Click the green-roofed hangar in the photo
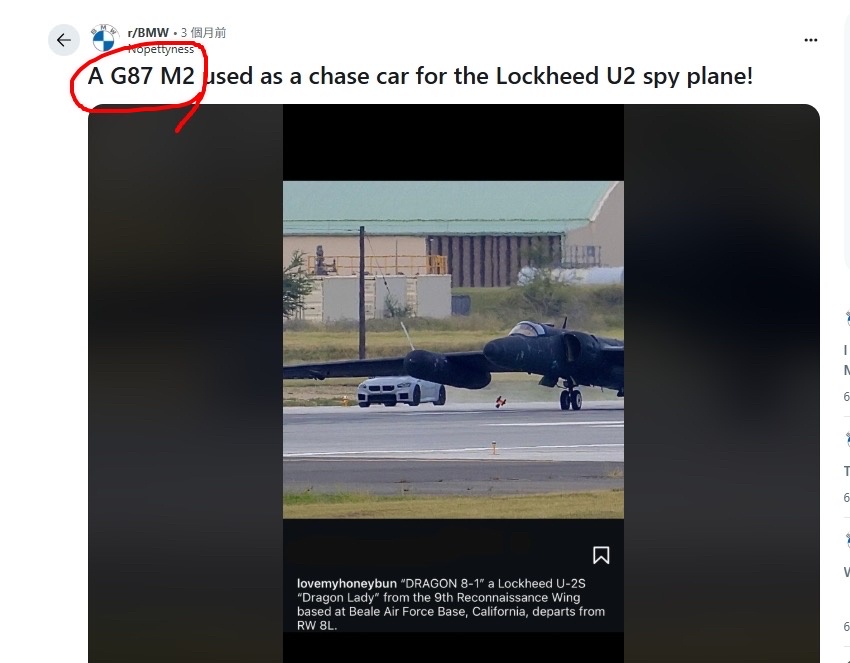This screenshot has width=850, height=663. coord(453,233)
